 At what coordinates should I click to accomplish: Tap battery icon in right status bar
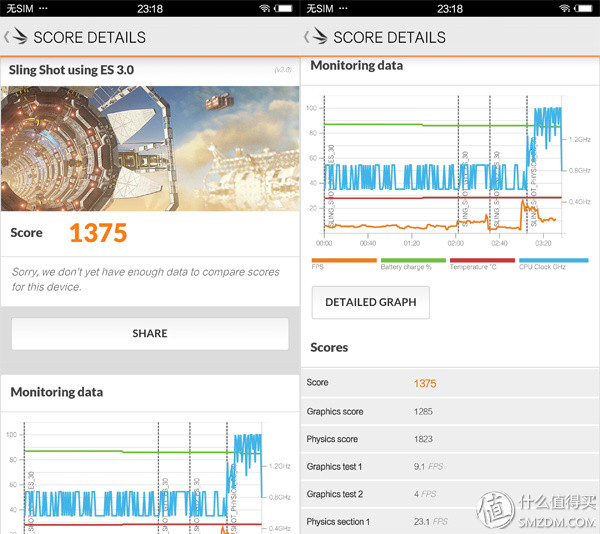[583, 8]
